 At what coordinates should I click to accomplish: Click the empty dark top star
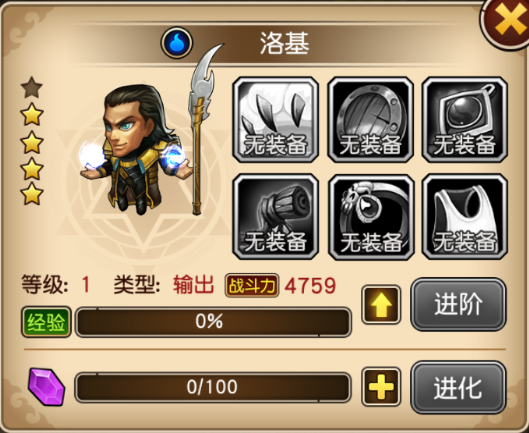32,87
